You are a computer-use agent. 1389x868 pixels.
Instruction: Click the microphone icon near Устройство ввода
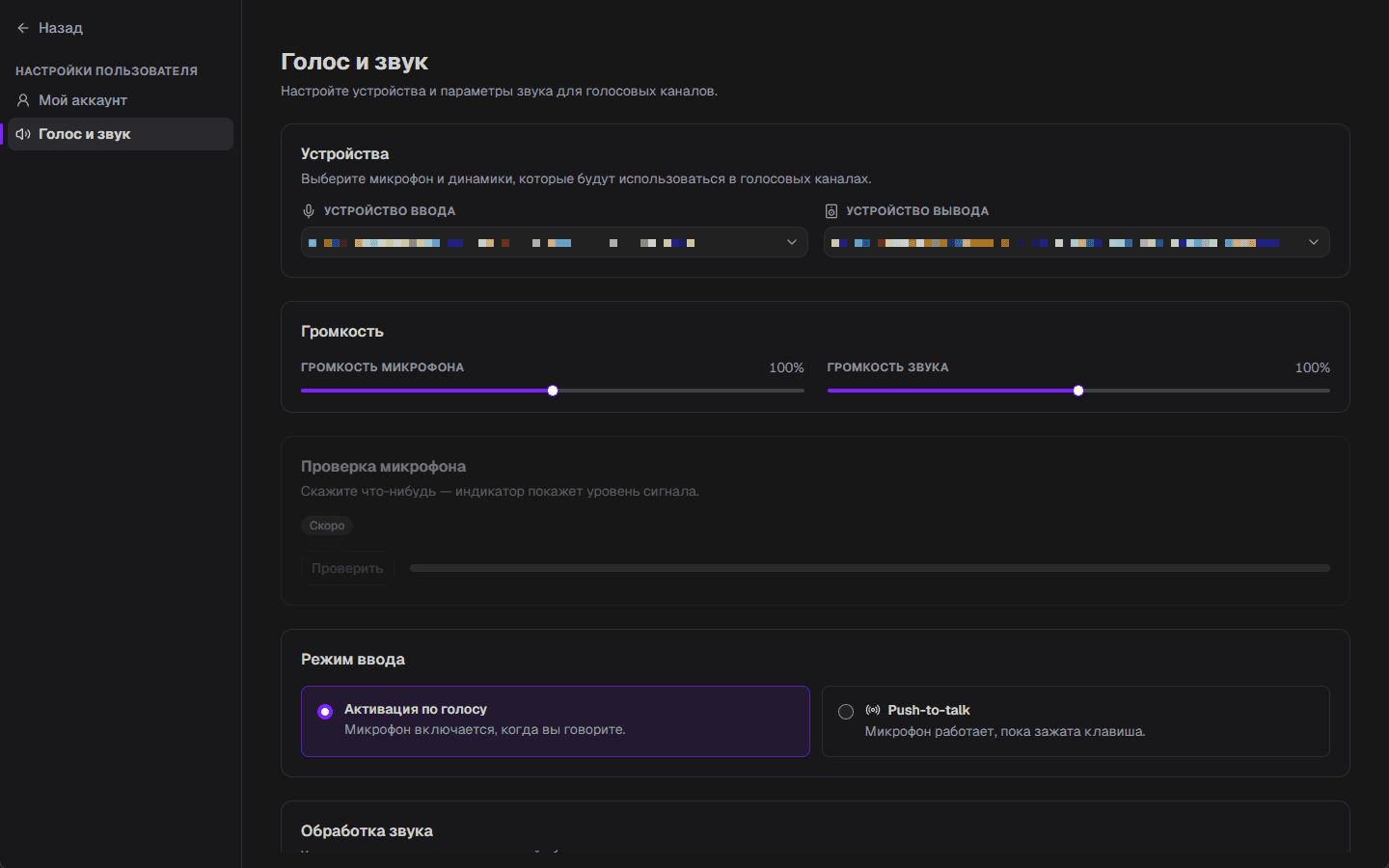[x=309, y=211]
